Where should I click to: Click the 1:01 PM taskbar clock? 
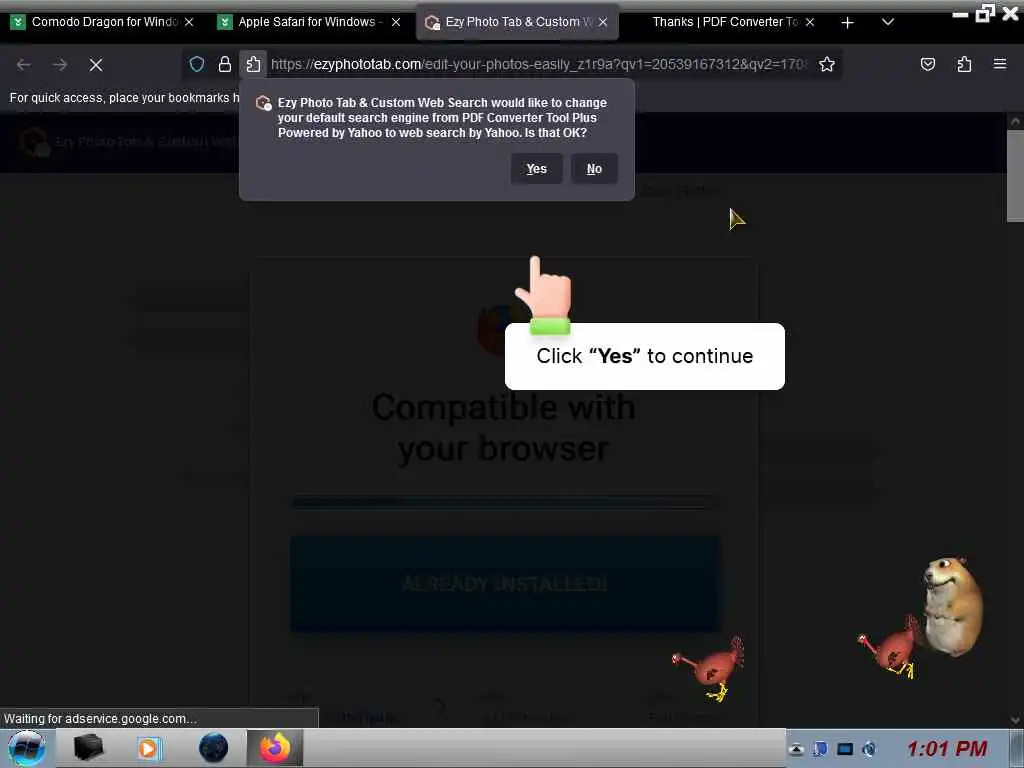tap(947, 749)
